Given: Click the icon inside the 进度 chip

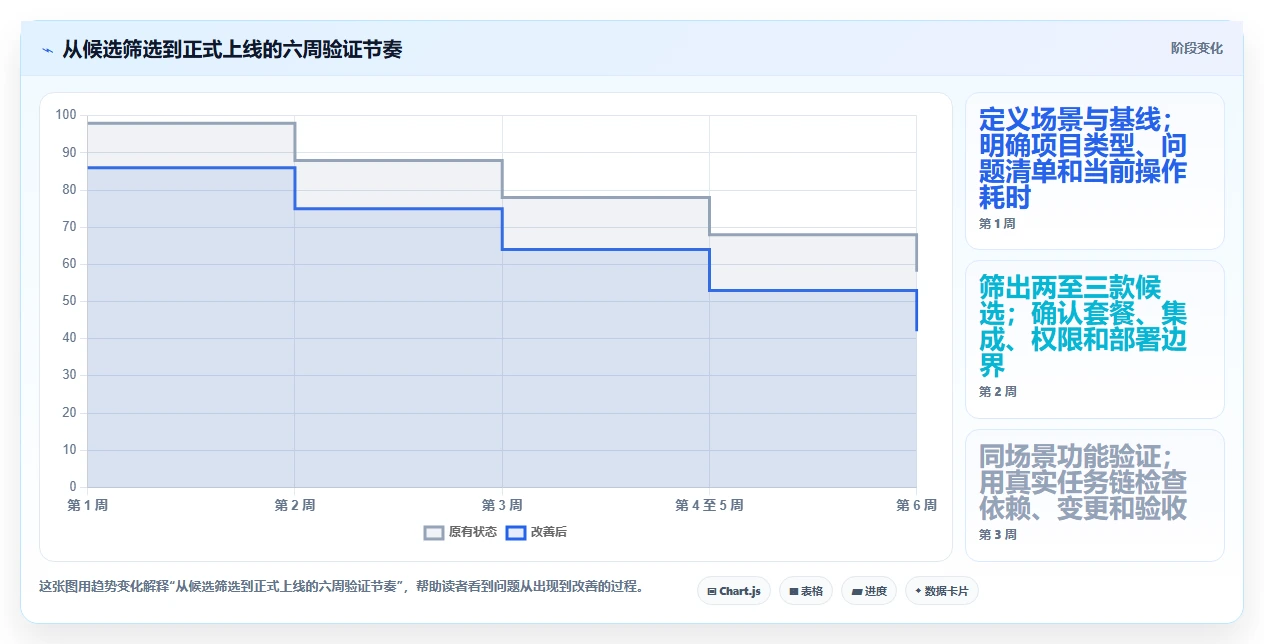Looking at the screenshot, I should [856, 592].
